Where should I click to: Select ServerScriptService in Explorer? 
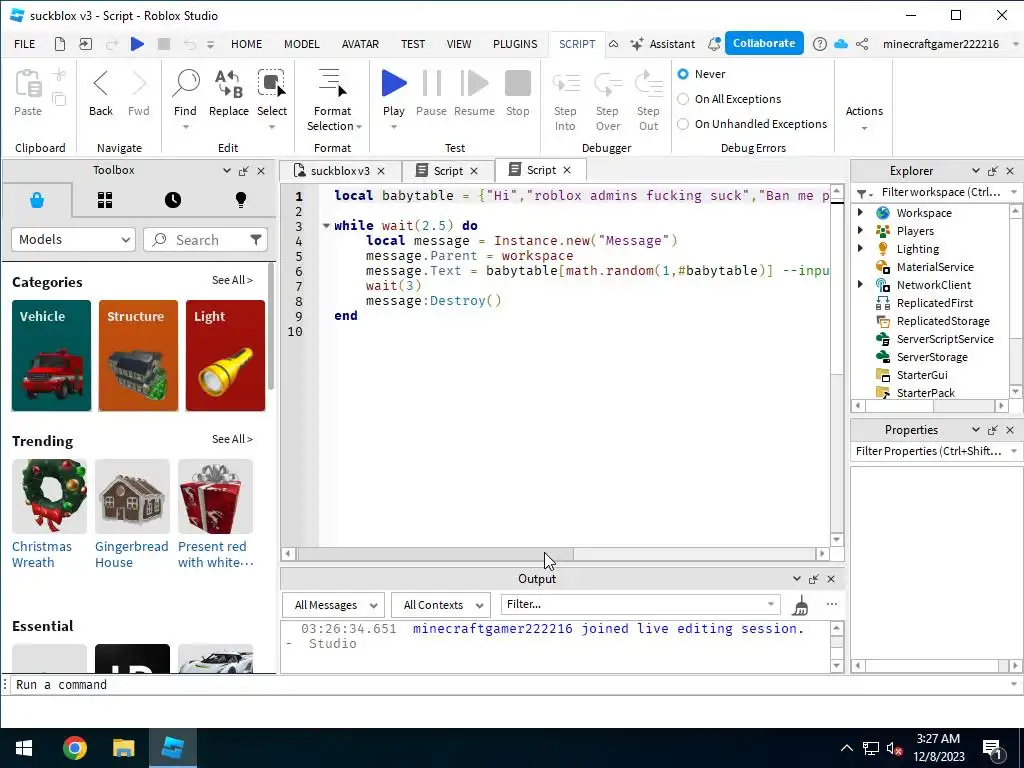coord(944,339)
